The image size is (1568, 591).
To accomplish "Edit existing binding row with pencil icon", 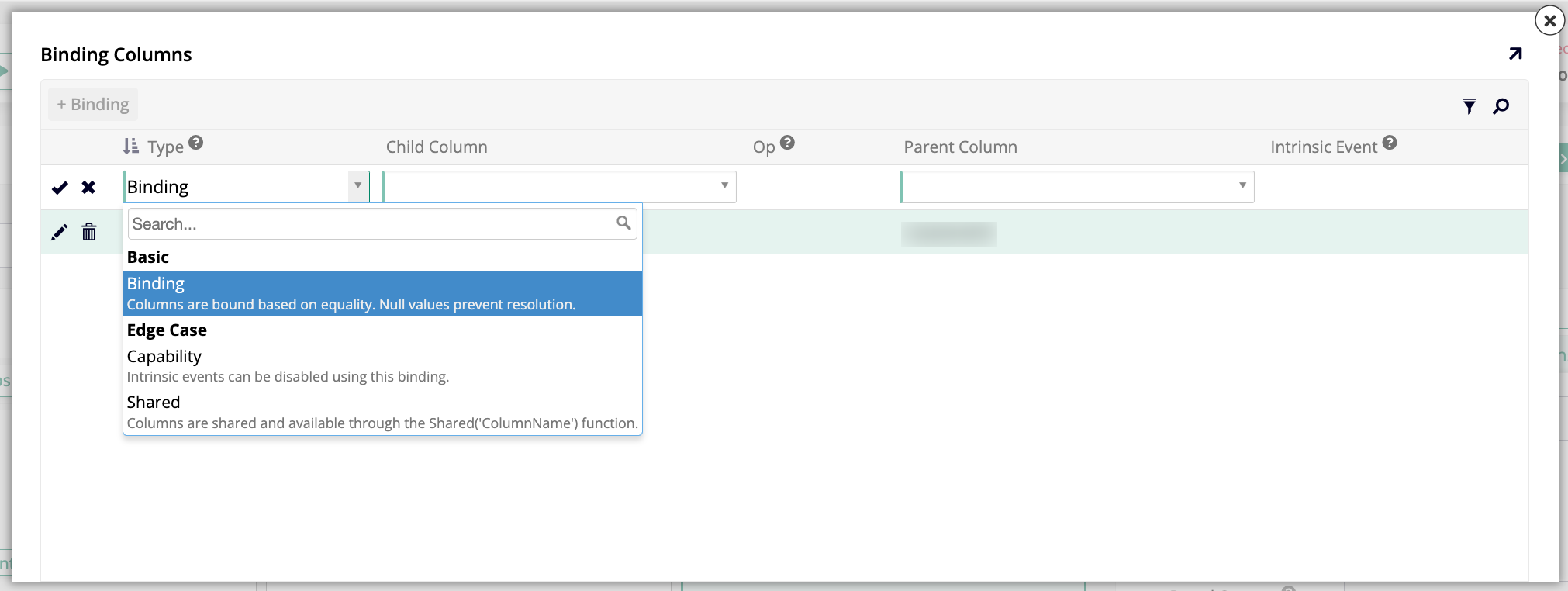I will click(59, 233).
